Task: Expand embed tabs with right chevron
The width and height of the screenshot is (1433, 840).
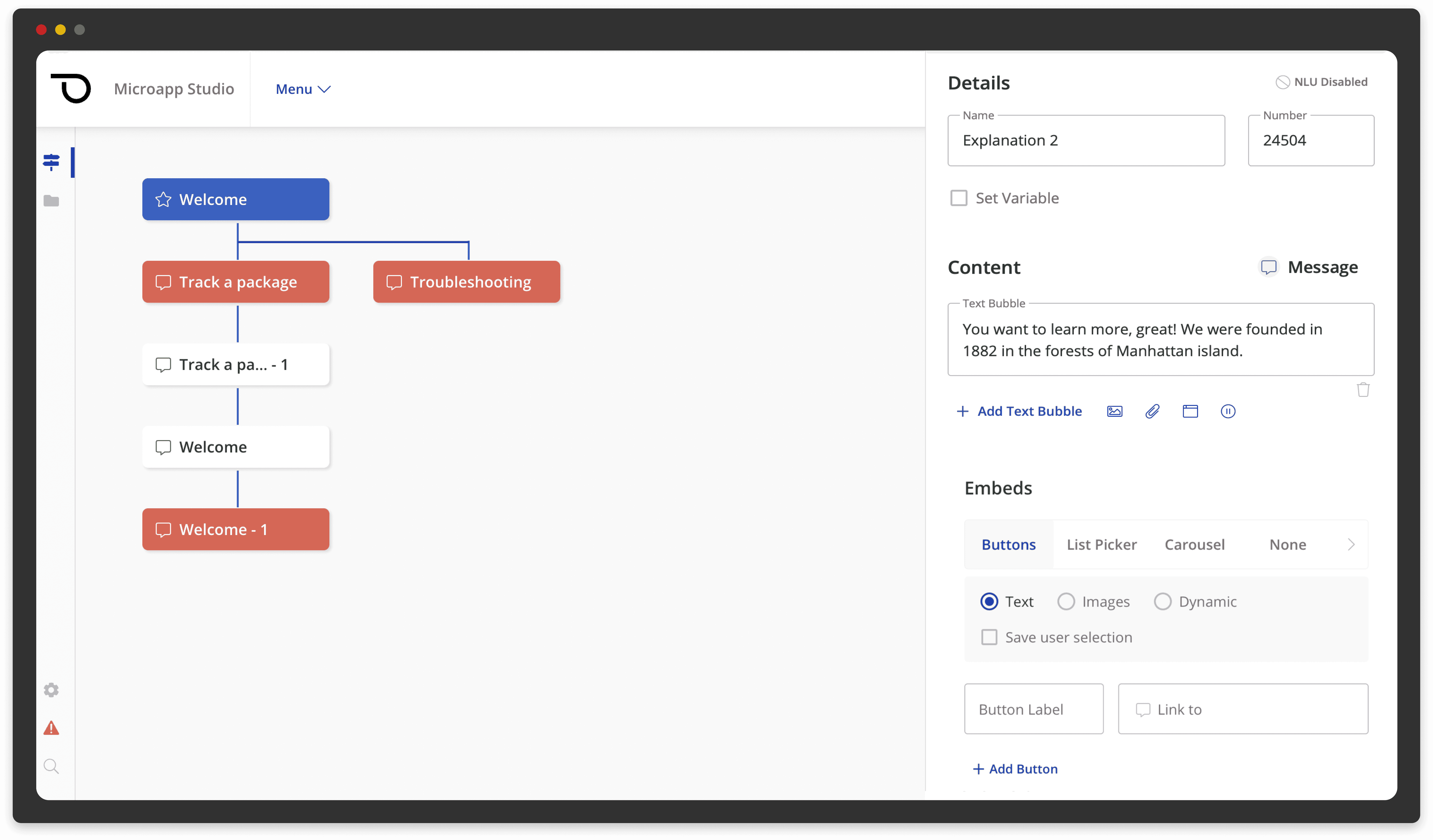Action: (1351, 545)
